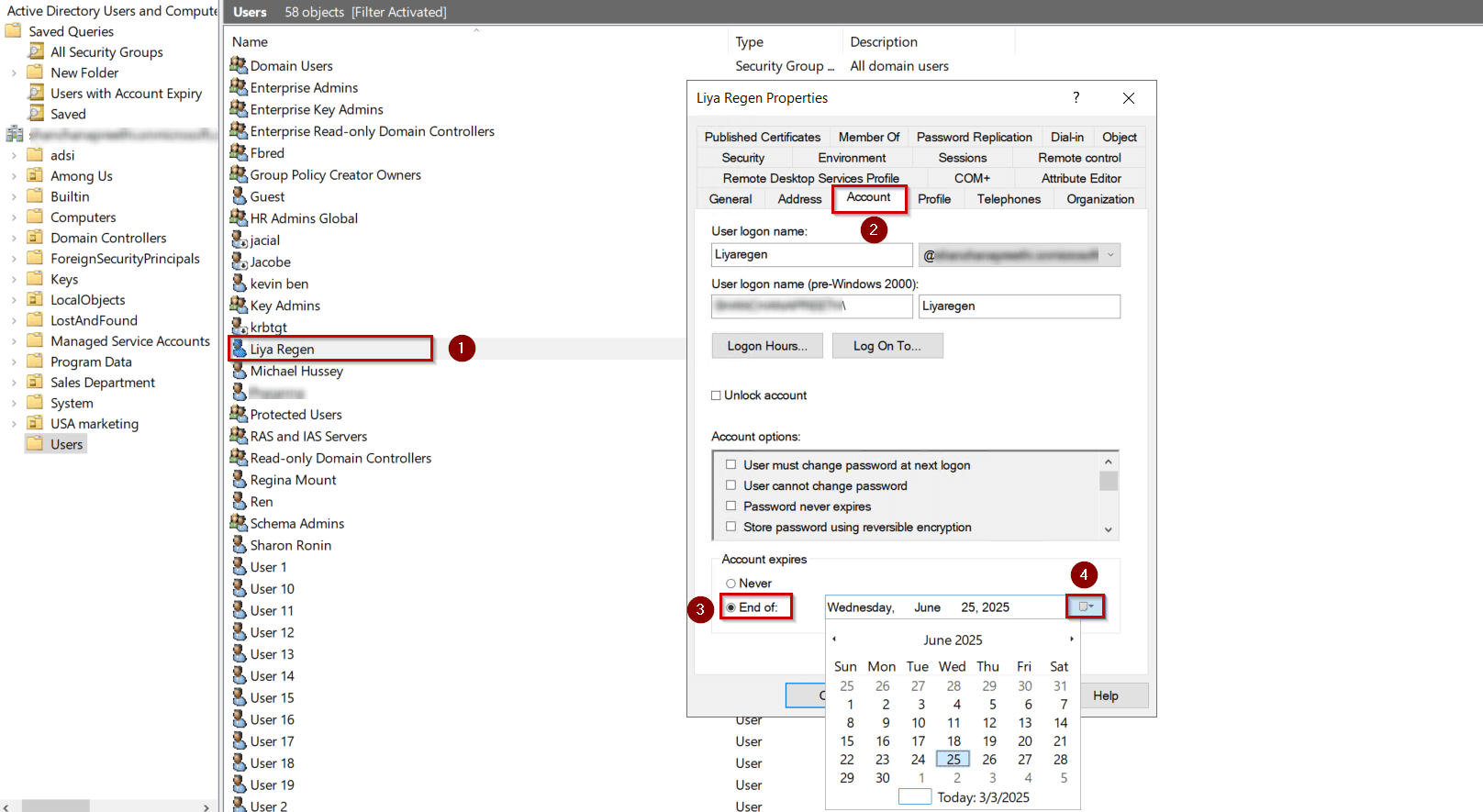Check Store password using reversible encryption
Image resolution: width=1483 pixels, height=812 pixels.
[x=731, y=527]
